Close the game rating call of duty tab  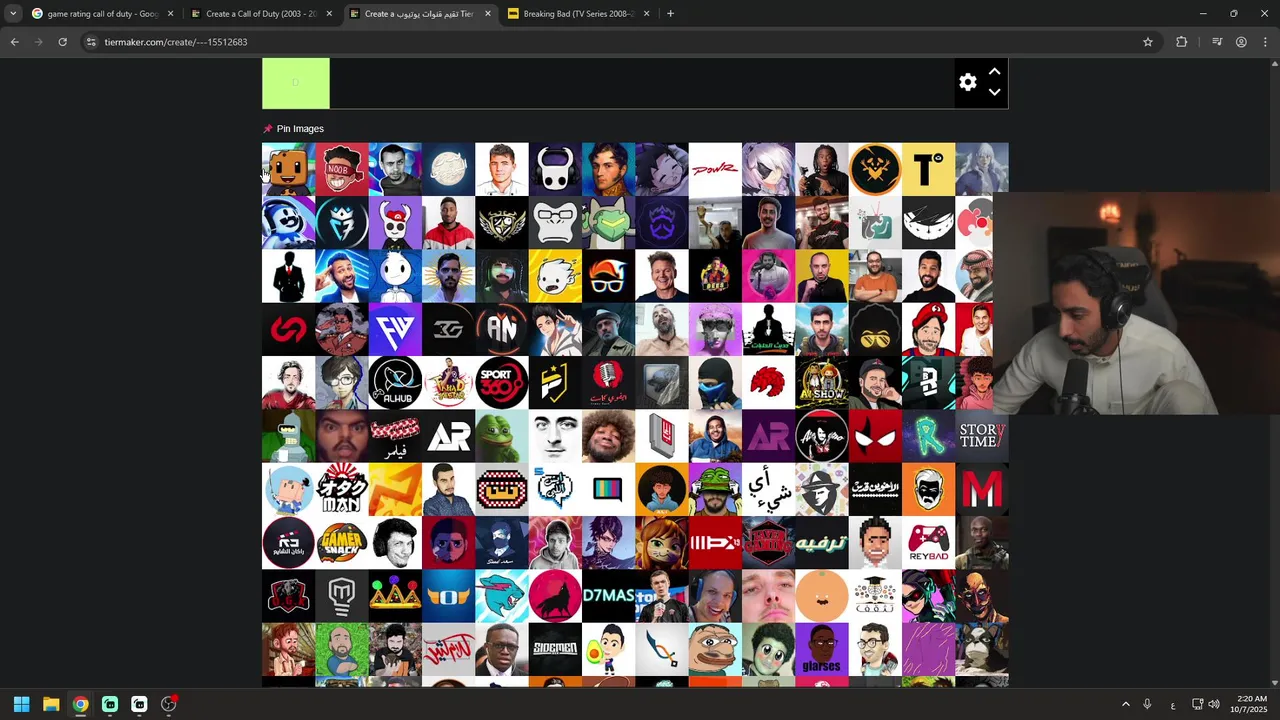coord(170,14)
